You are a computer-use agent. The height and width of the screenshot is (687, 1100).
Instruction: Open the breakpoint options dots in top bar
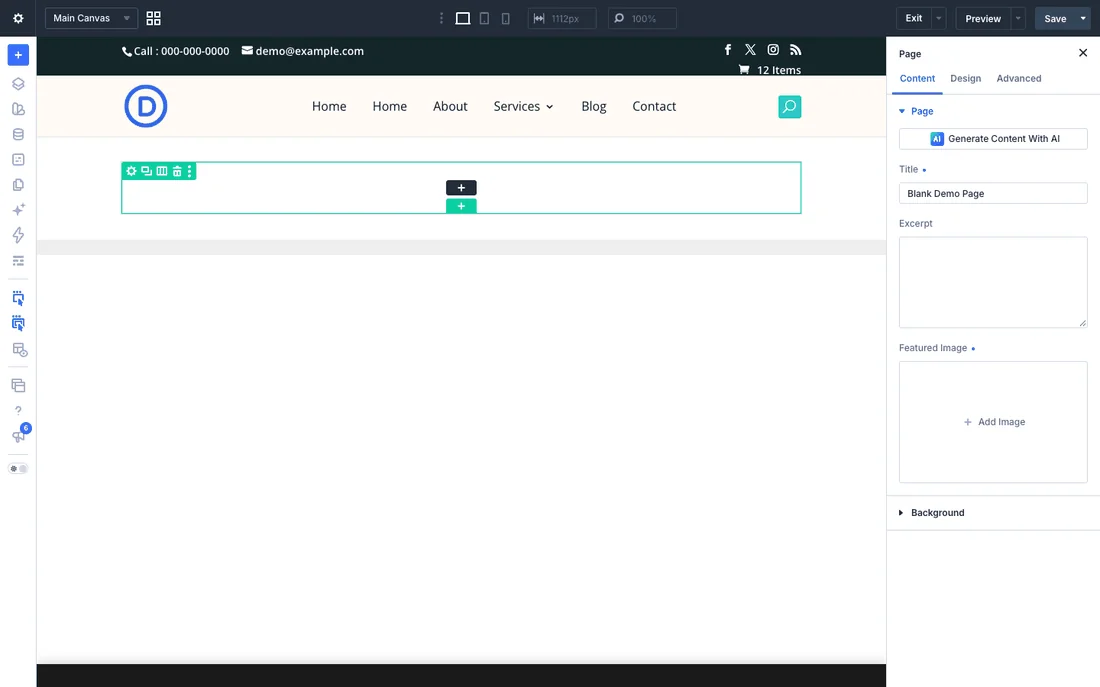(441, 18)
